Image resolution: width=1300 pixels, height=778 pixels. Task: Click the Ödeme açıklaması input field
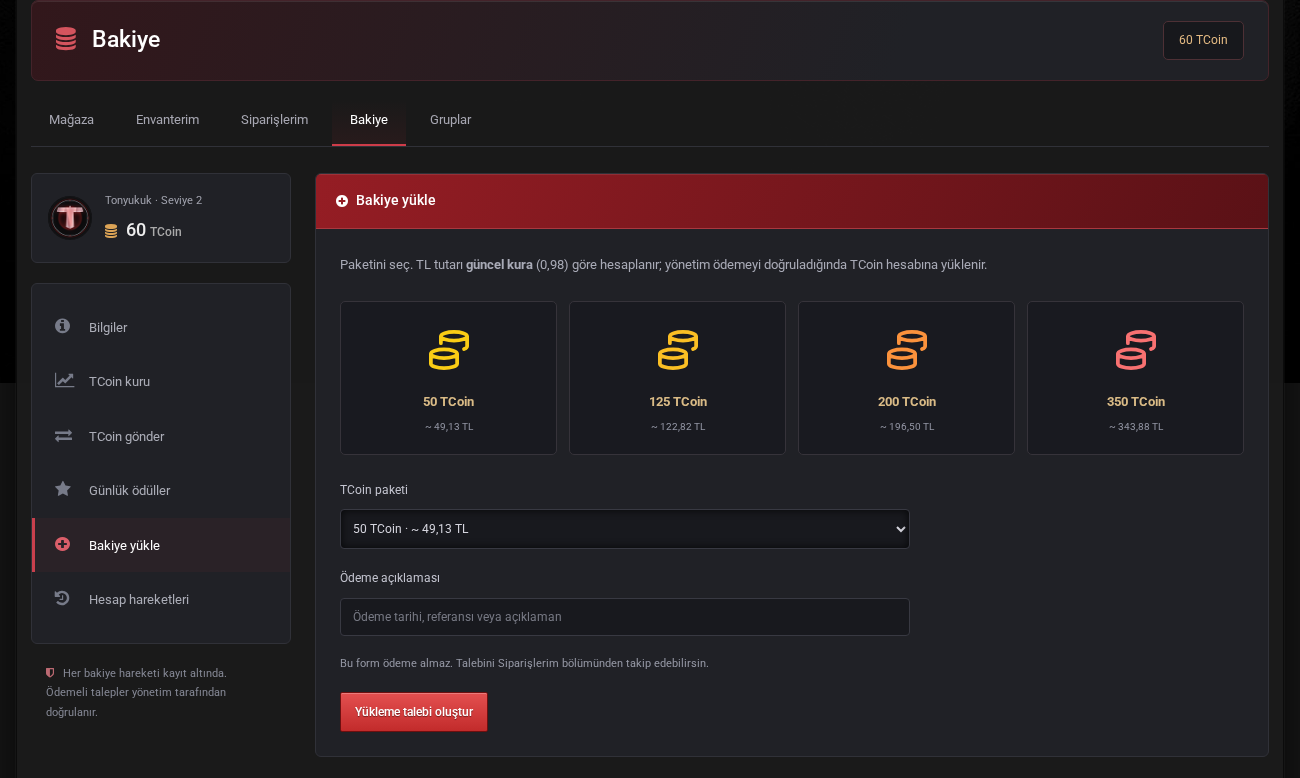click(x=625, y=617)
